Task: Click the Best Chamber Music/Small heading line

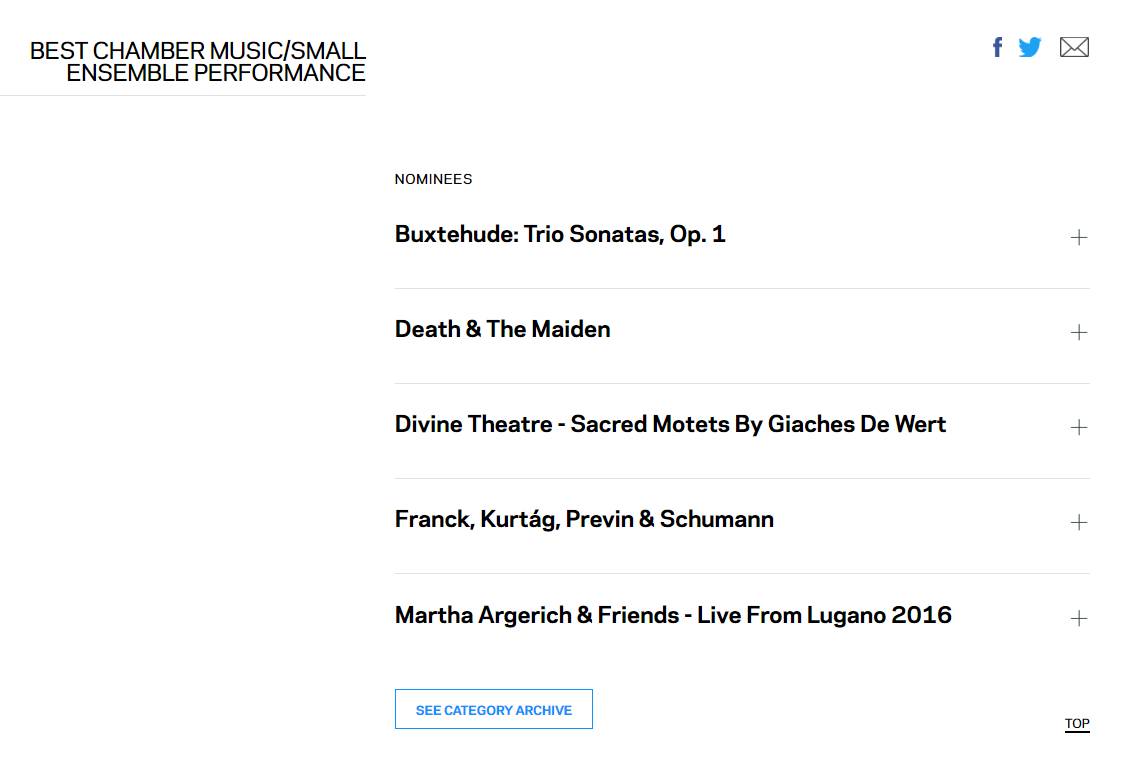Action: point(197,51)
